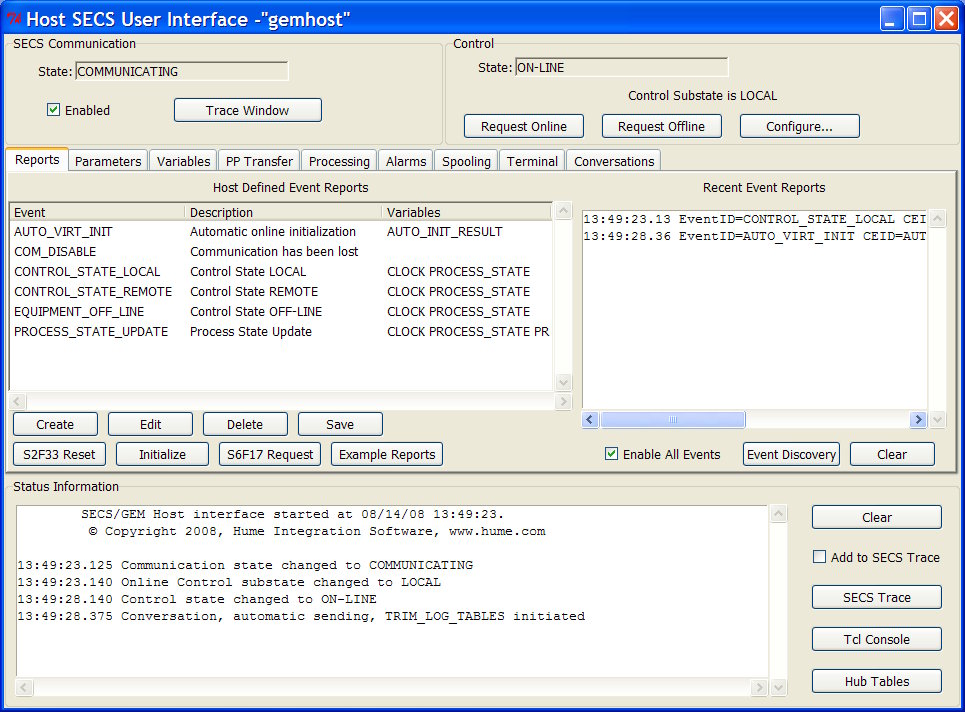This screenshot has height=712, width=965.
Task: Open Hub Tables
Action: click(876, 681)
